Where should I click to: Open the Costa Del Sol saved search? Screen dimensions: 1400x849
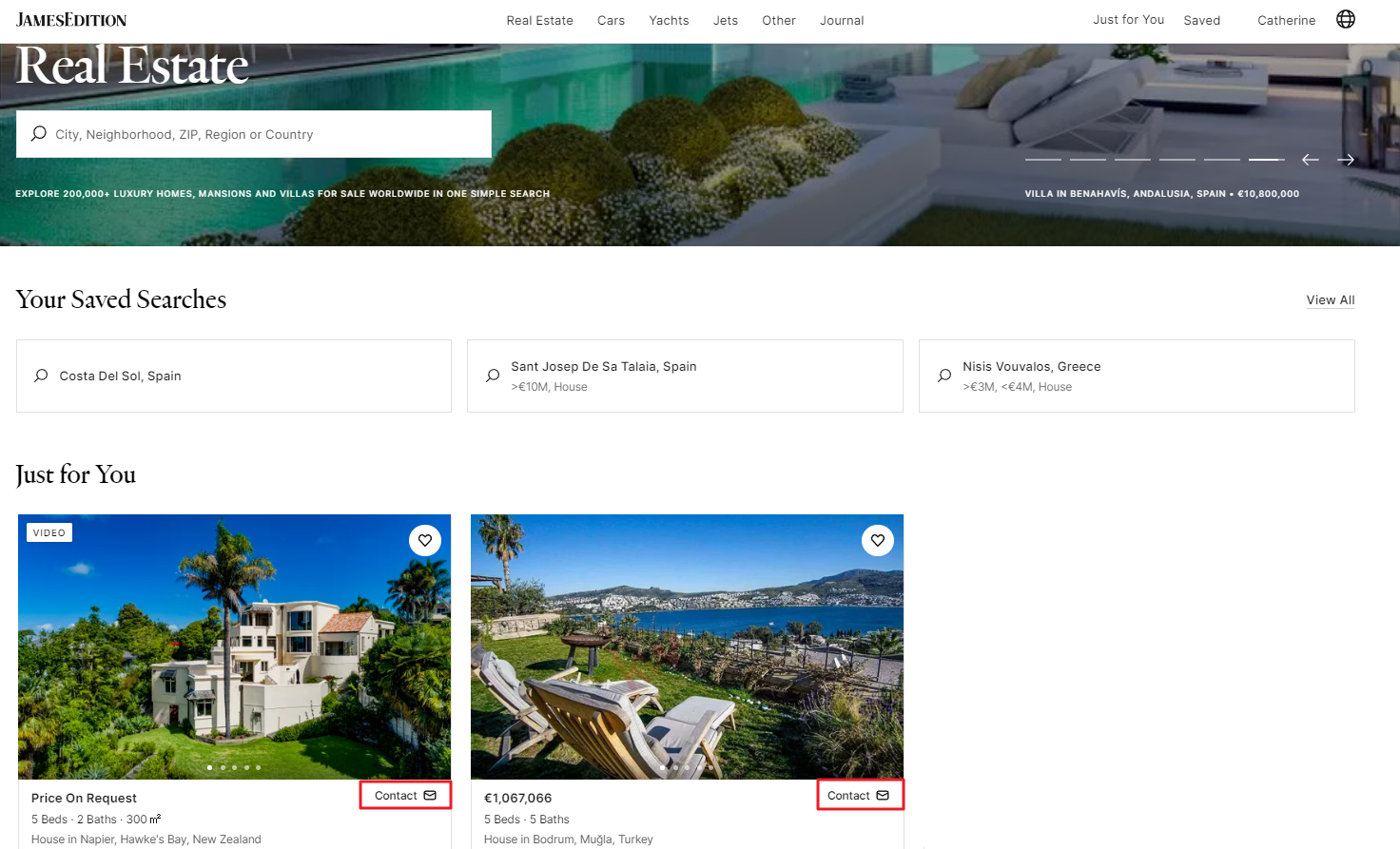(234, 376)
